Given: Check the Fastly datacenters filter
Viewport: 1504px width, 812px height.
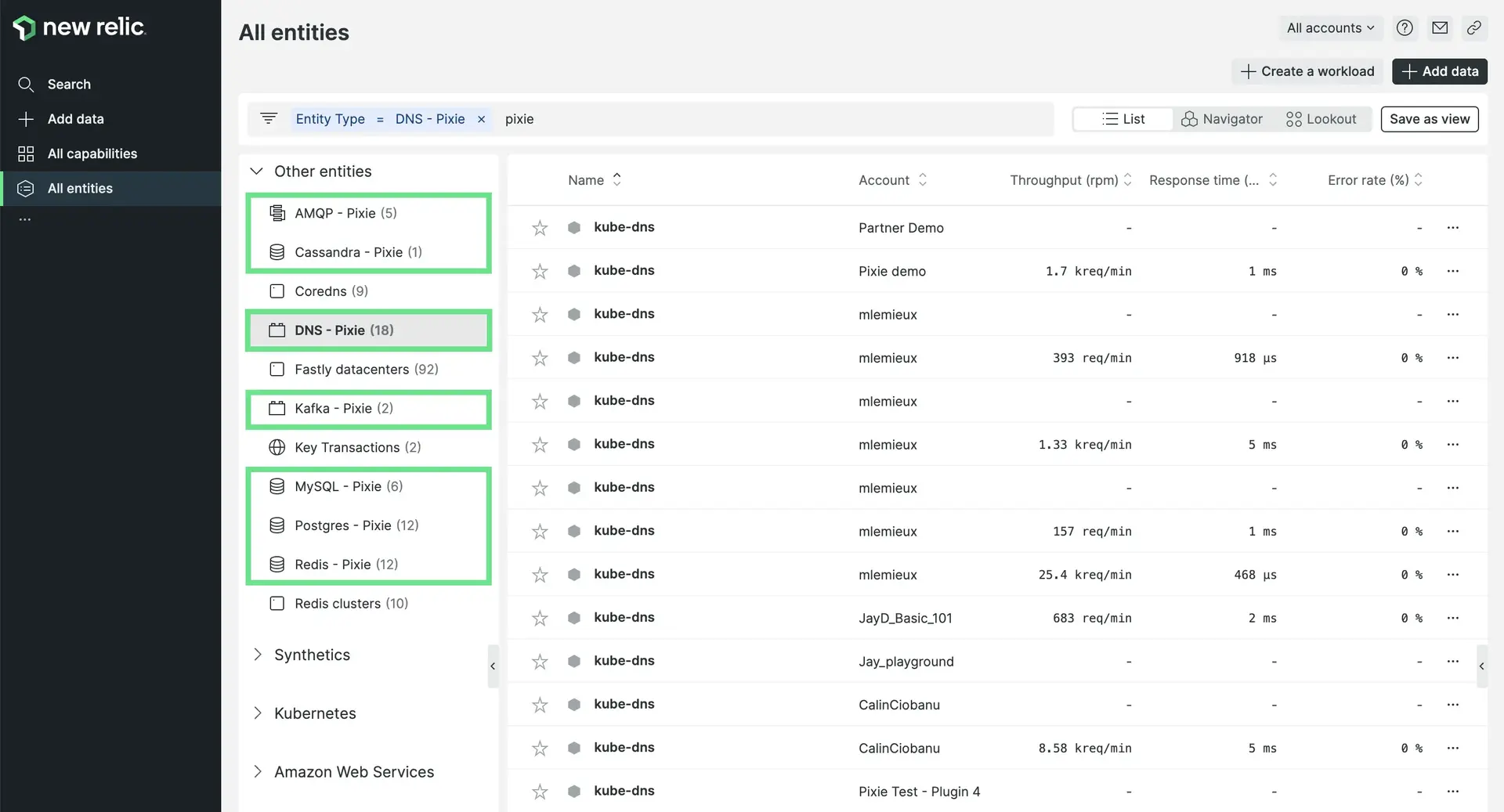Looking at the screenshot, I should (277, 370).
